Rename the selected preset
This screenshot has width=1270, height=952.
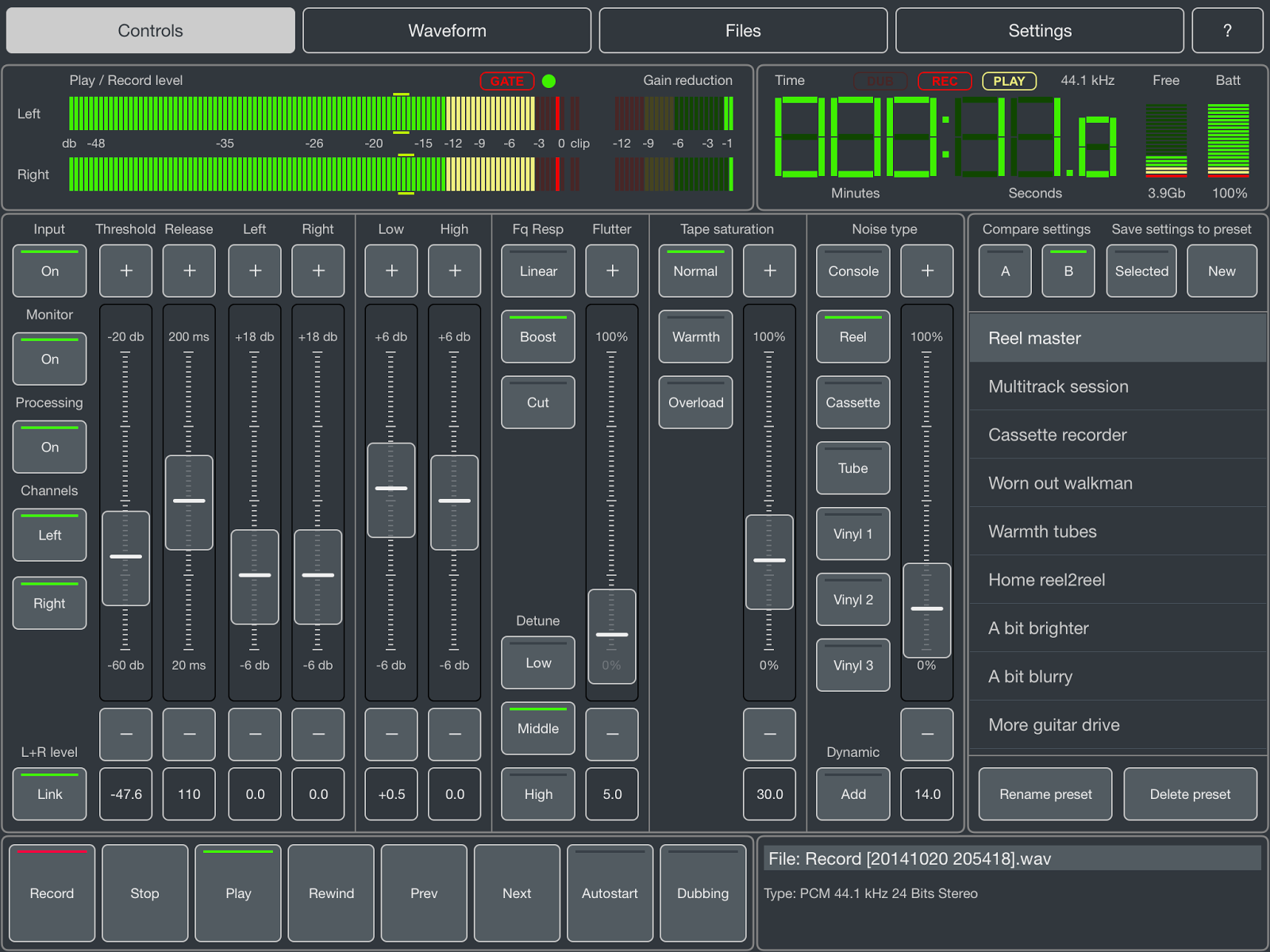pyautogui.click(x=1045, y=793)
